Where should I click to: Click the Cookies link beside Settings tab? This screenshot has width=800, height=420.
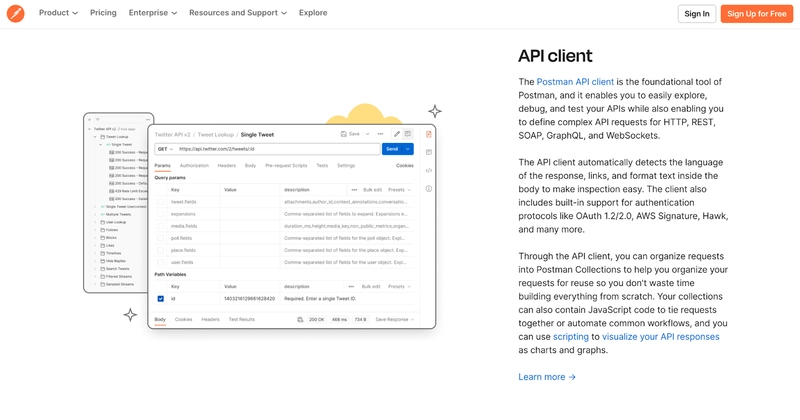click(405, 166)
